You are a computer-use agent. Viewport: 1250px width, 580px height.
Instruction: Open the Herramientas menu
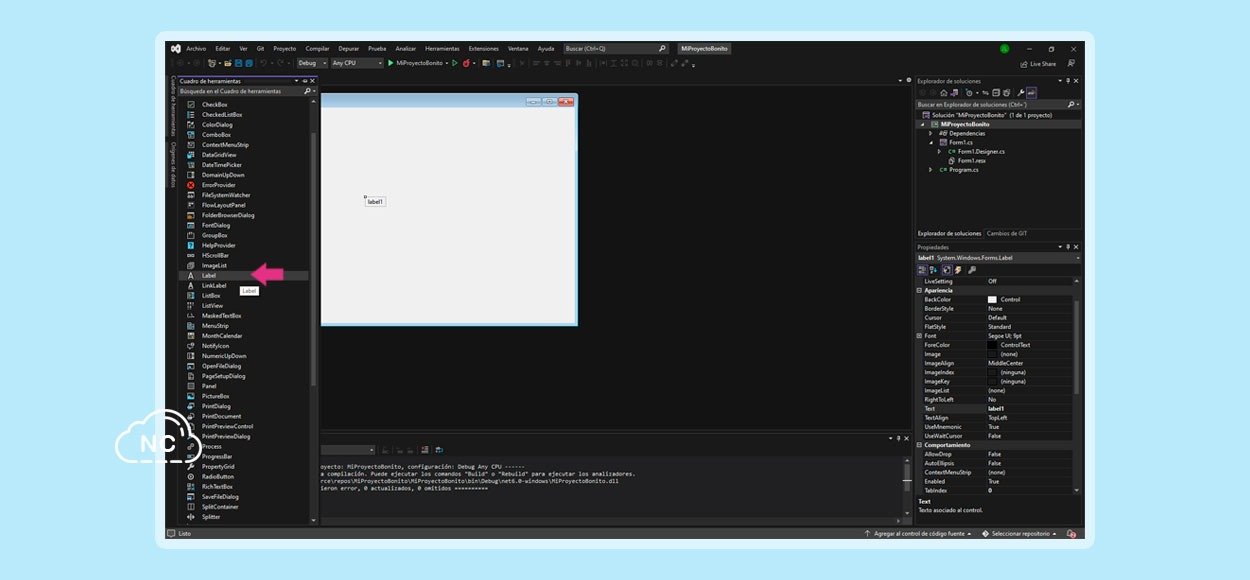pyautogui.click(x=442, y=48)
